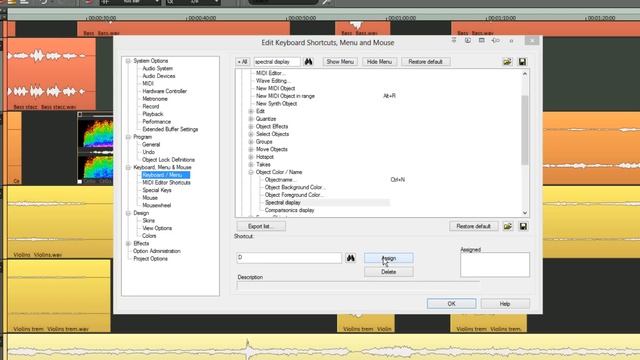Open the Help button in the dialog

tap(505, 304)
